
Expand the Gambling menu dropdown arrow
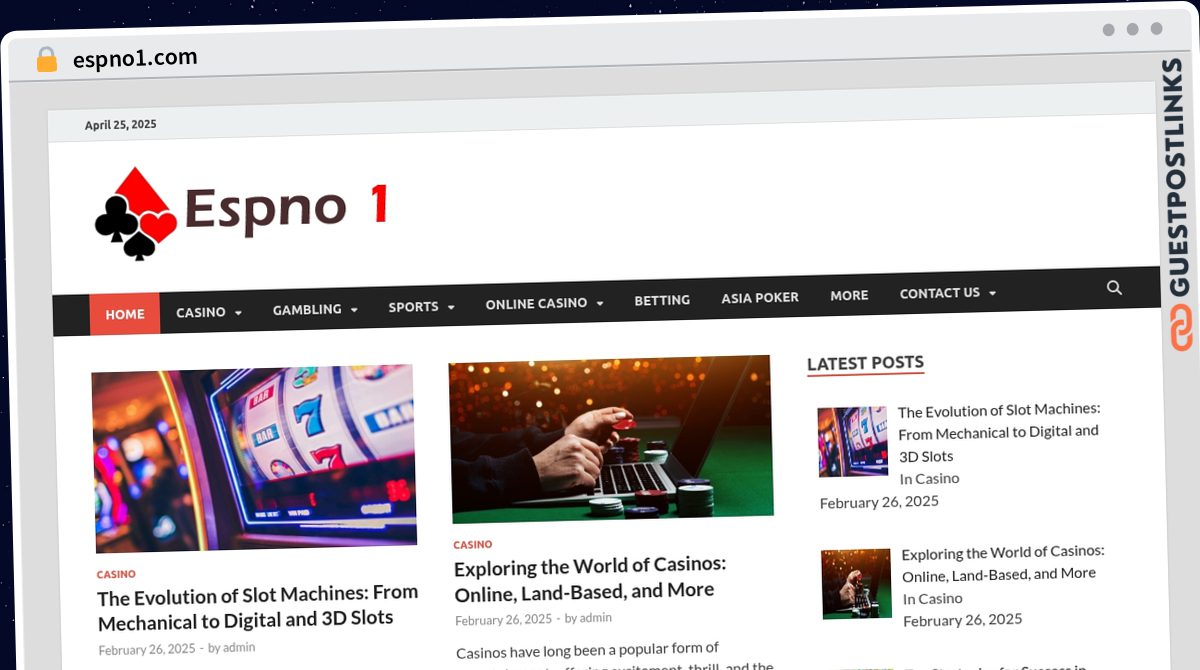point(354,310)
